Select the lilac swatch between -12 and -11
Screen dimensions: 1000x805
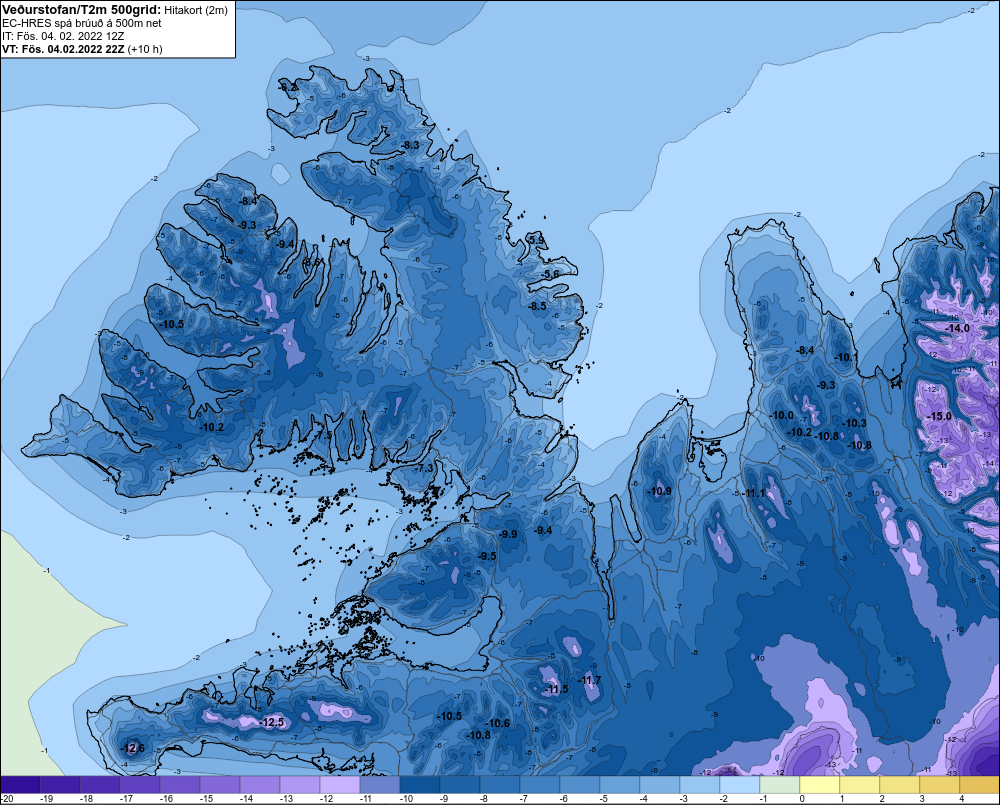pyautogui.click(x=340, y=785)
